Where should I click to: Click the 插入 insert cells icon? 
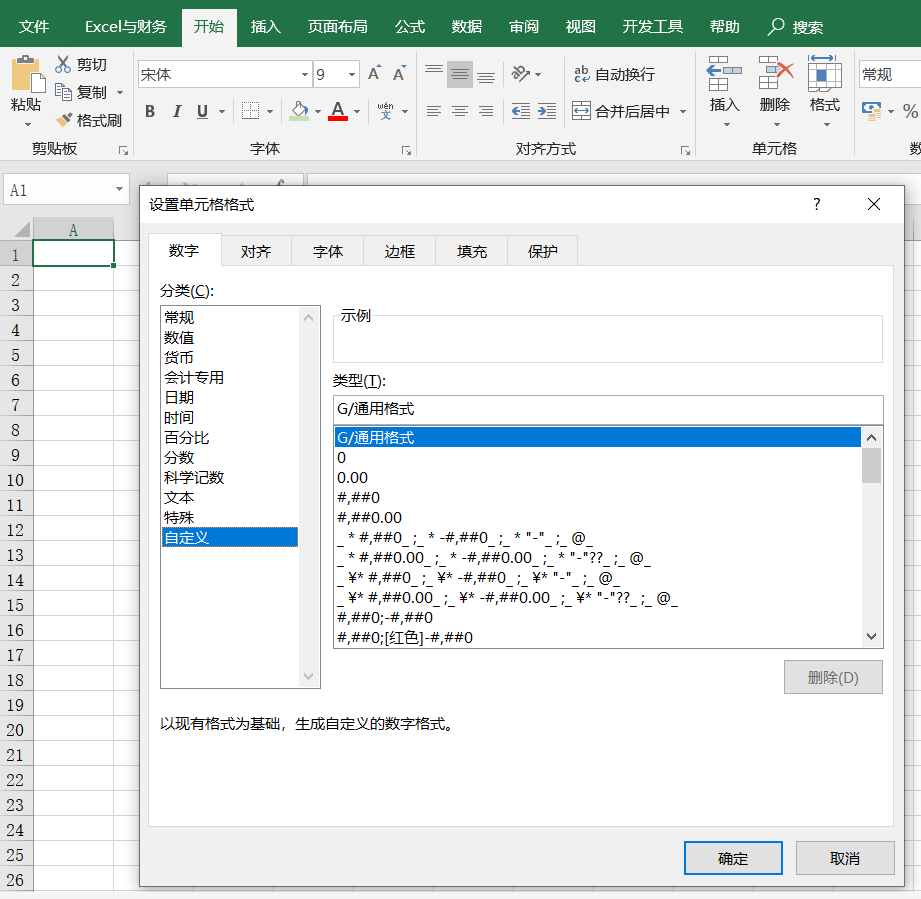724,75
